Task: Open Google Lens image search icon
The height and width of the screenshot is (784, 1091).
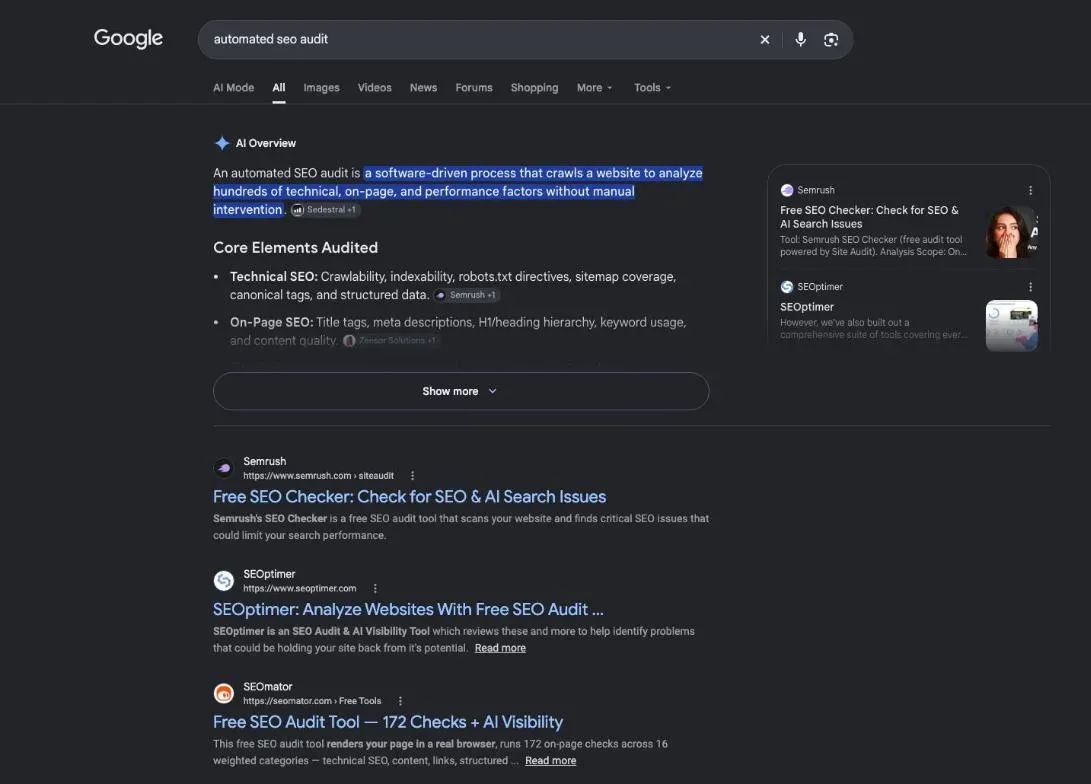Action: tap(831, 40)
